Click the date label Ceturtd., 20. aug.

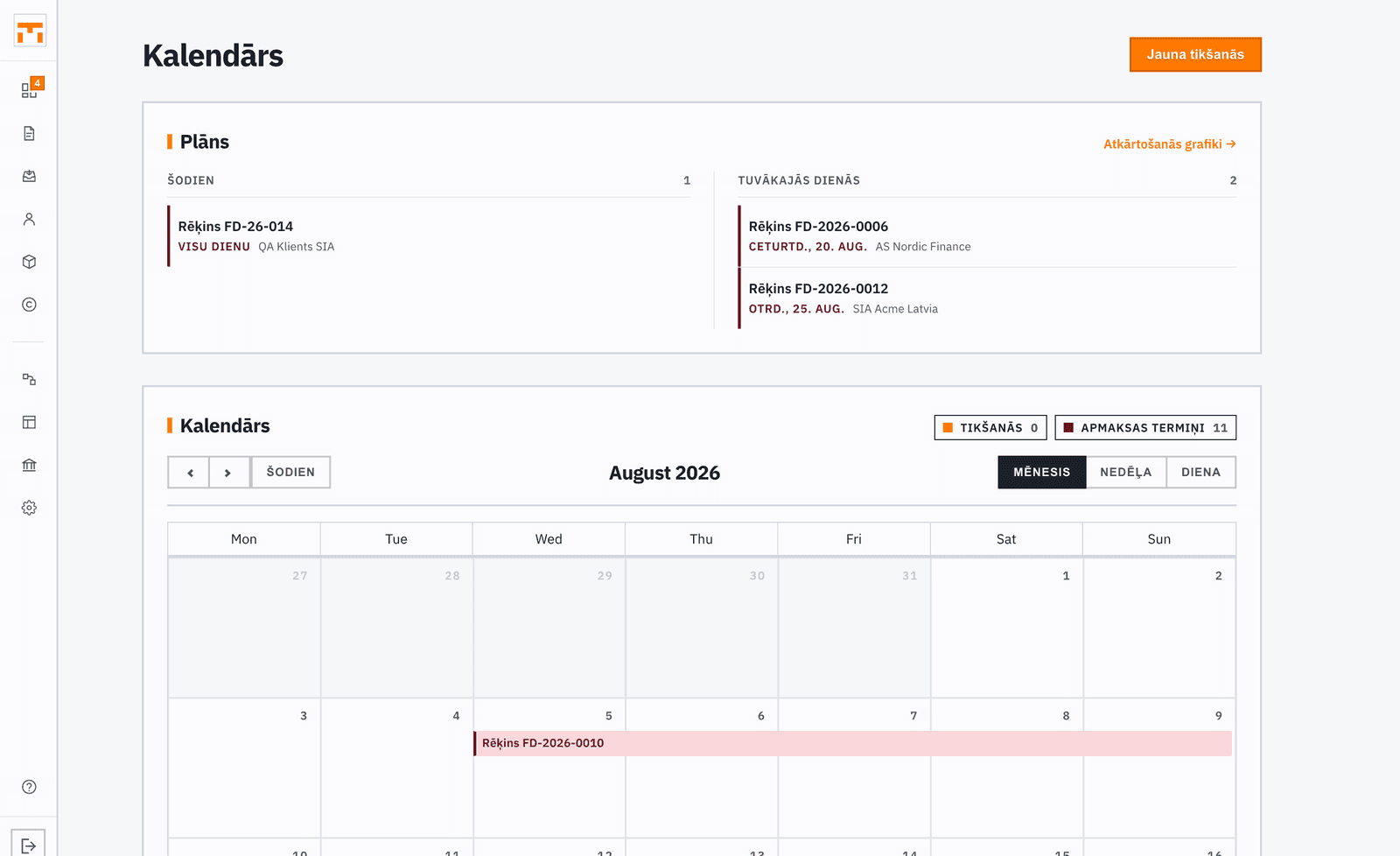(808, 247)
